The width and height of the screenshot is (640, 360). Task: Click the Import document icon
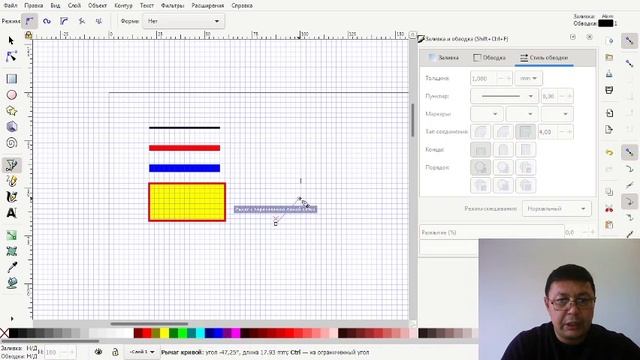point(609,113)
